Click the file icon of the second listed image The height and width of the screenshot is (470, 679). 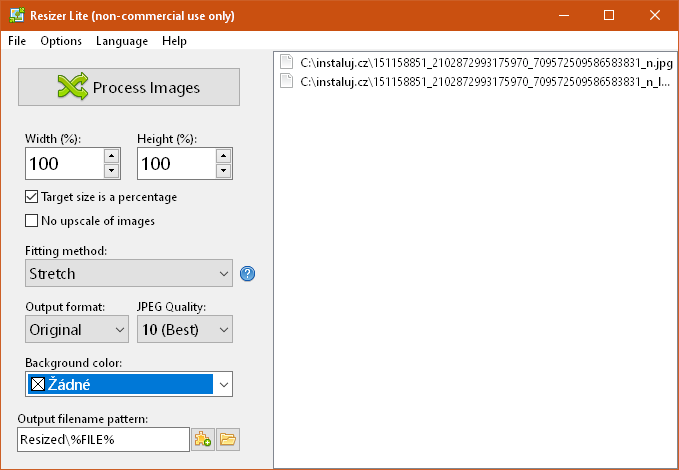tap(287, 82)
